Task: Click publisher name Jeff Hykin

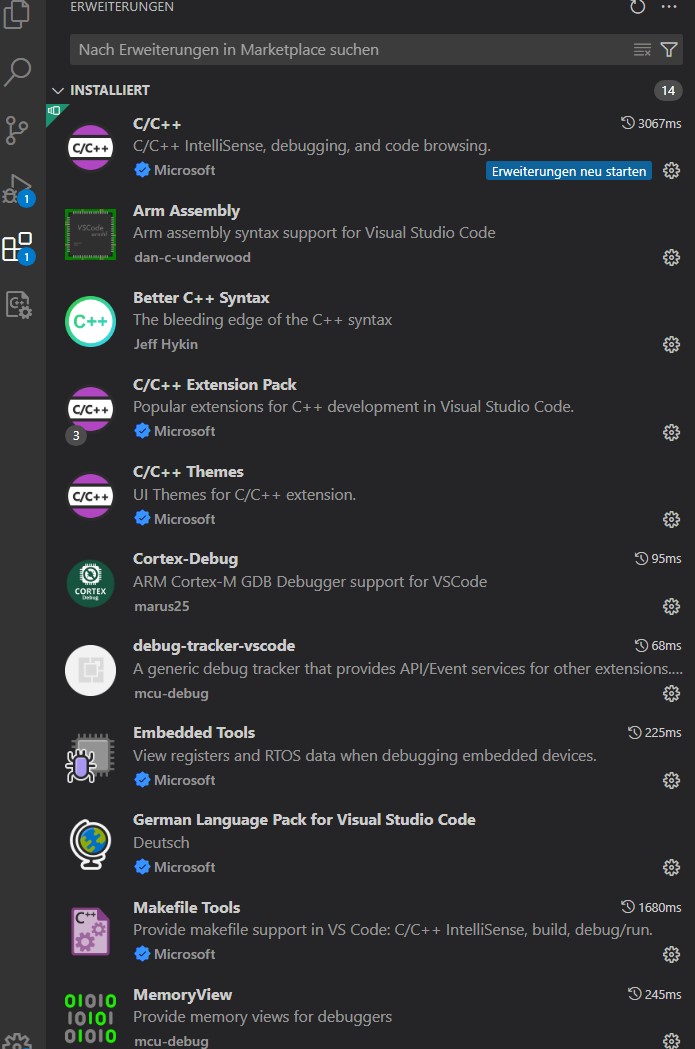Action: (165, 345)
